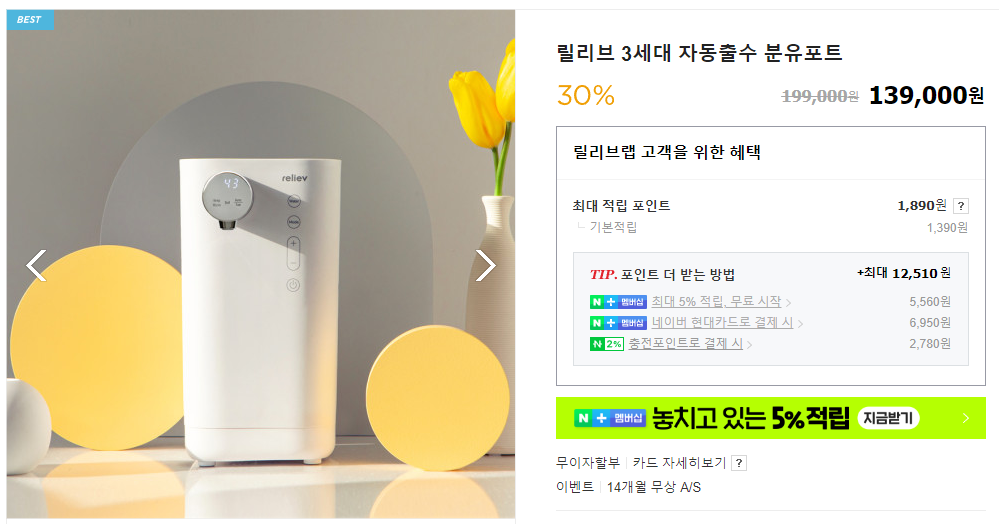
Task: Expand arrow after 네이버 현대카드로 결제 시
Action: pos(800,324)
